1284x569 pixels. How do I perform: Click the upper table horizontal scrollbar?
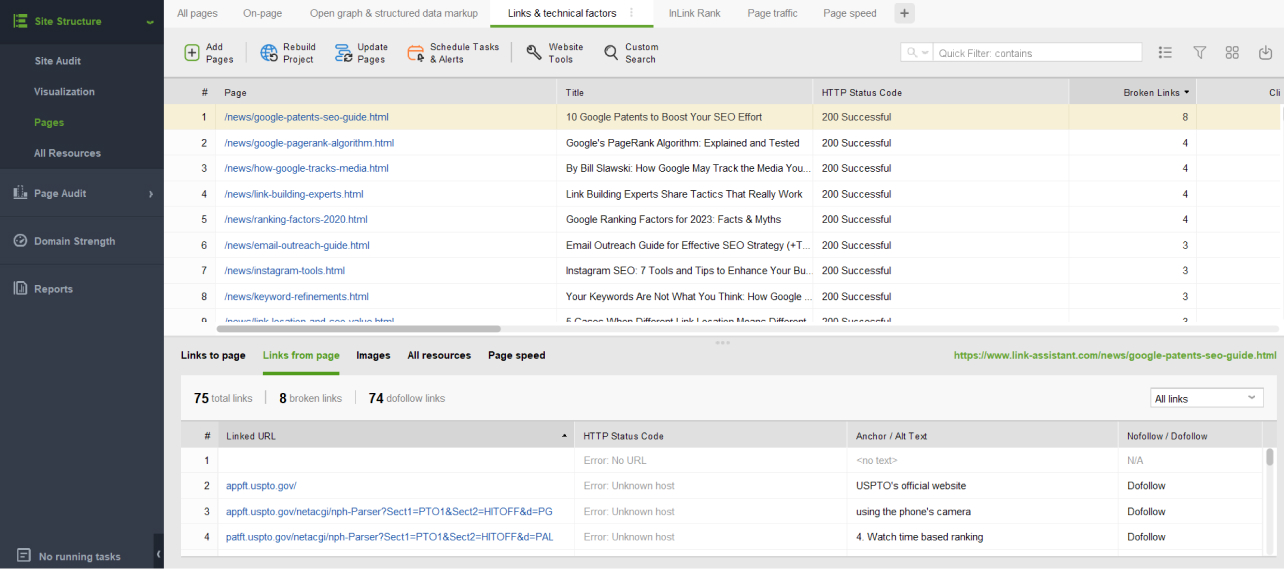(358, 328)
